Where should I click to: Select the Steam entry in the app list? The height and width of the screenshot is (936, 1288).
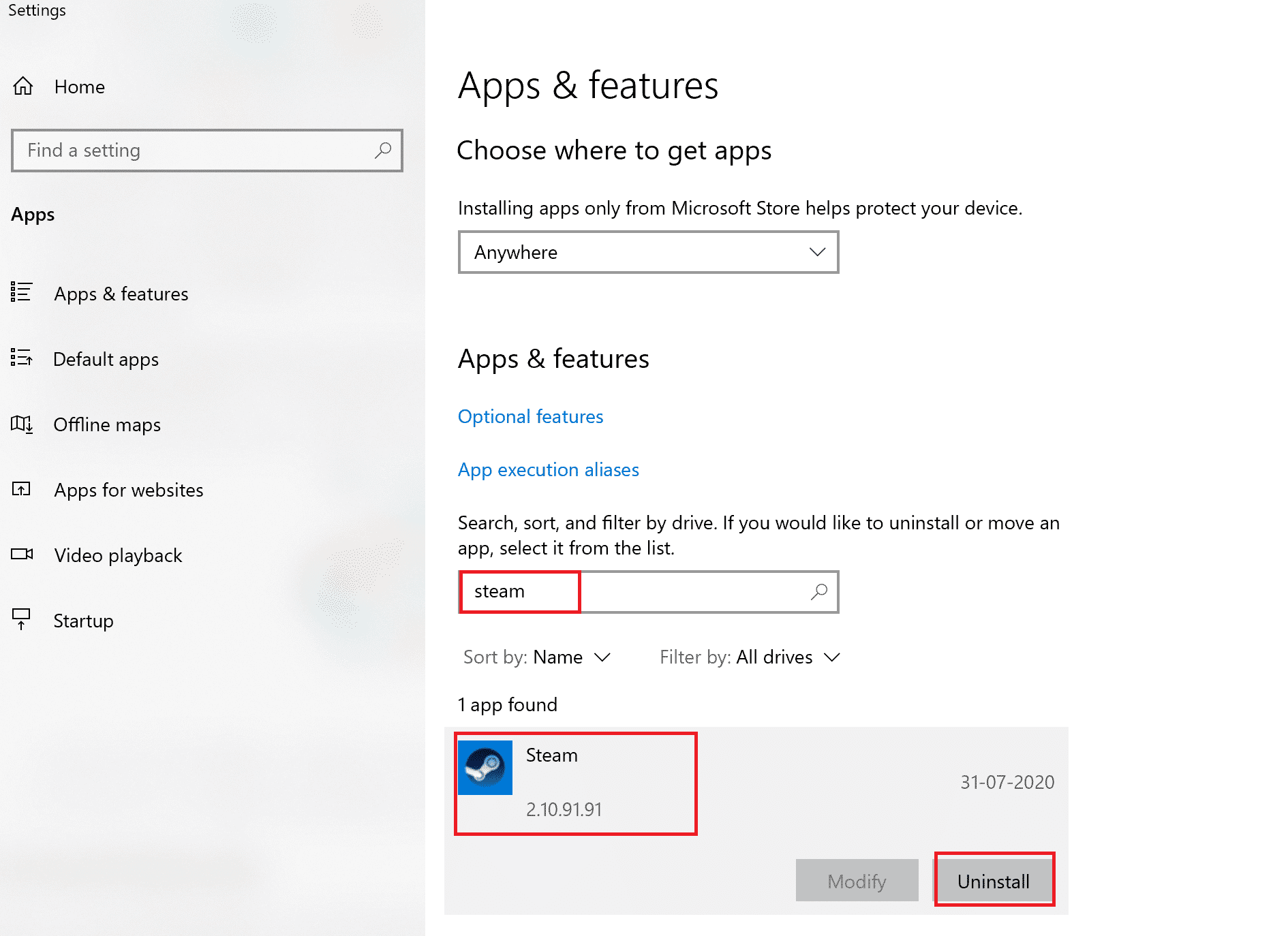(576, 783)
